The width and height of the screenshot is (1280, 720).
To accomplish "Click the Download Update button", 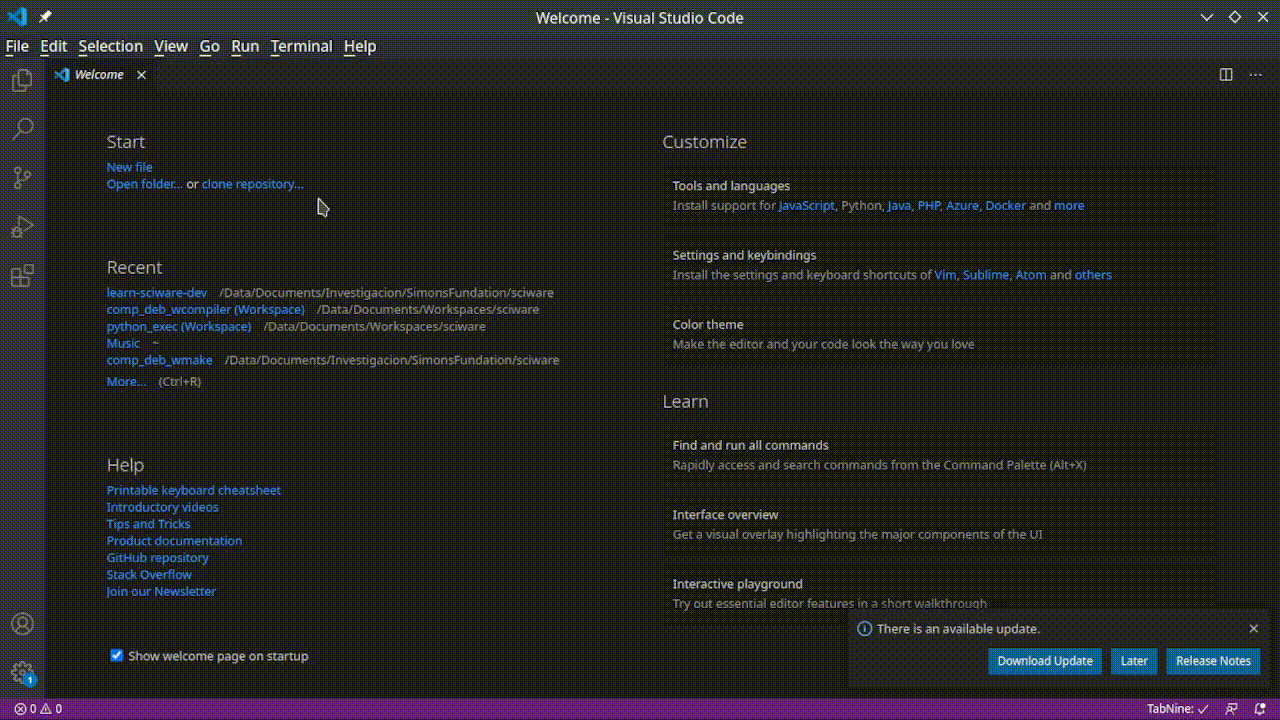I will click(1044, 661).
